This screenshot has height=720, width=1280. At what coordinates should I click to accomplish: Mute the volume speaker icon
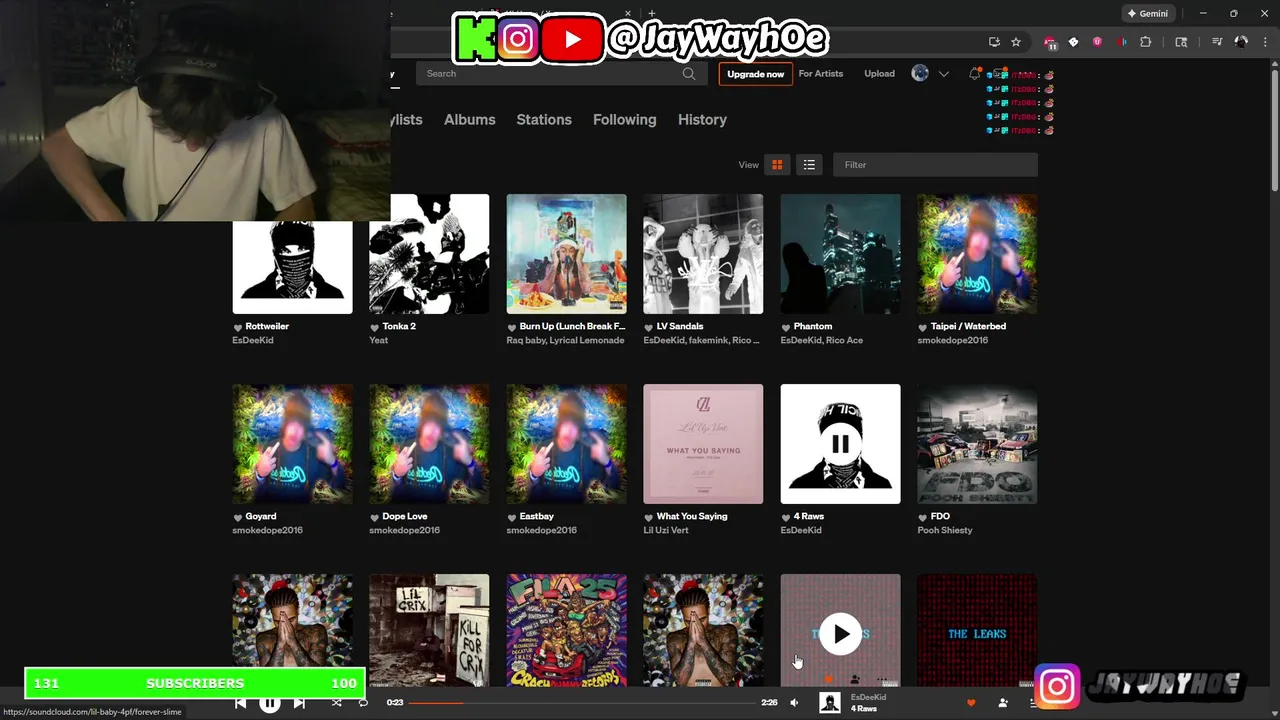pos(794,703)
